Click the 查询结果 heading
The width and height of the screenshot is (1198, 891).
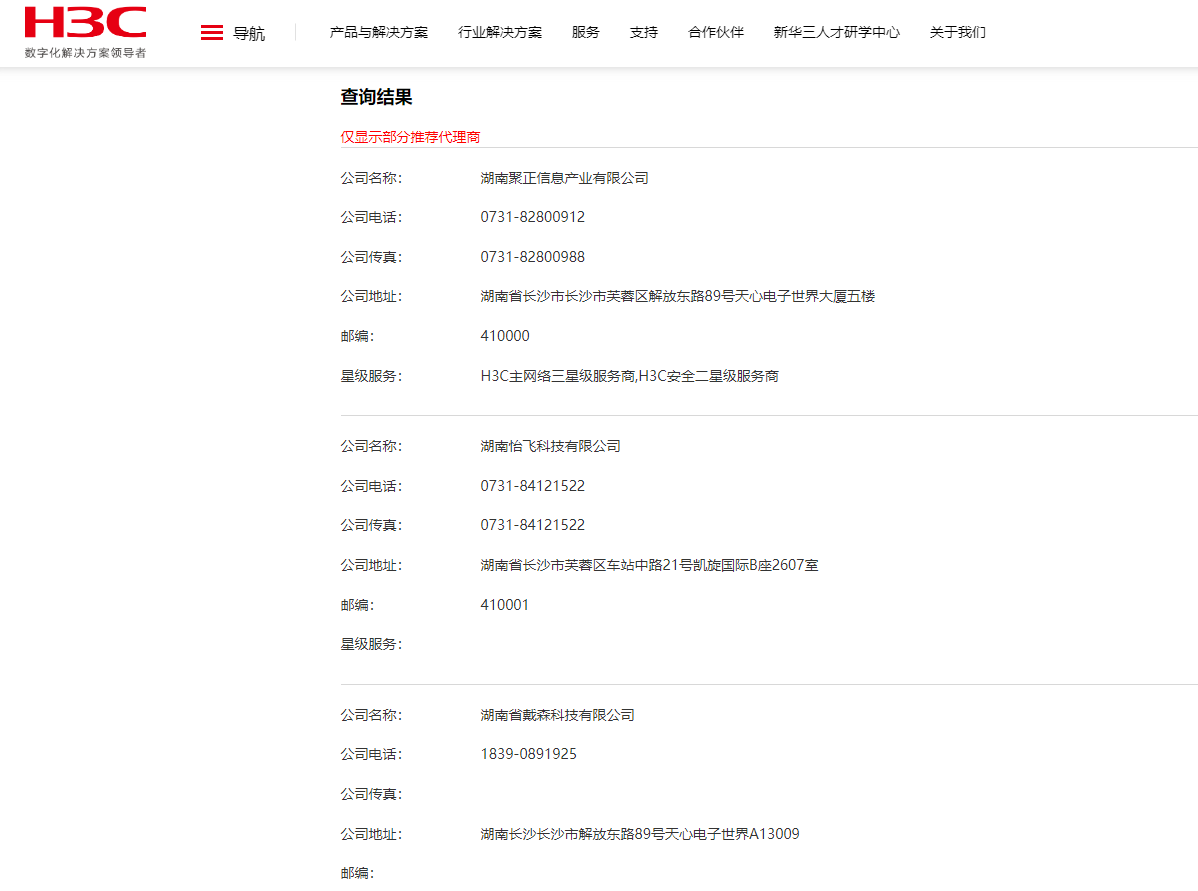pos(376,97)
